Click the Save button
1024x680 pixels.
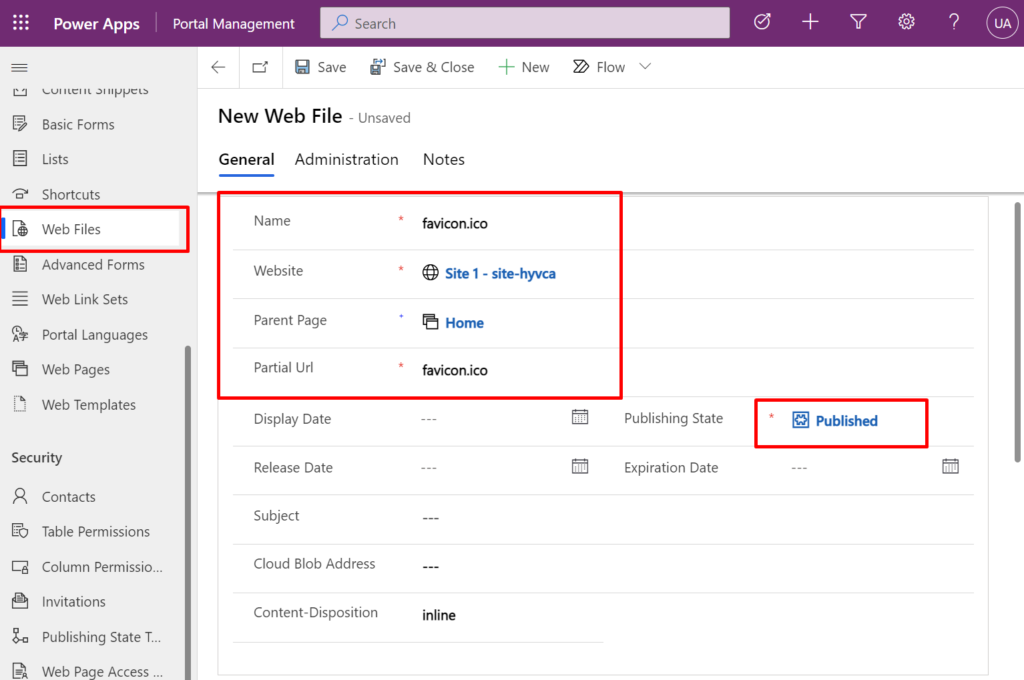pos(321,67)
